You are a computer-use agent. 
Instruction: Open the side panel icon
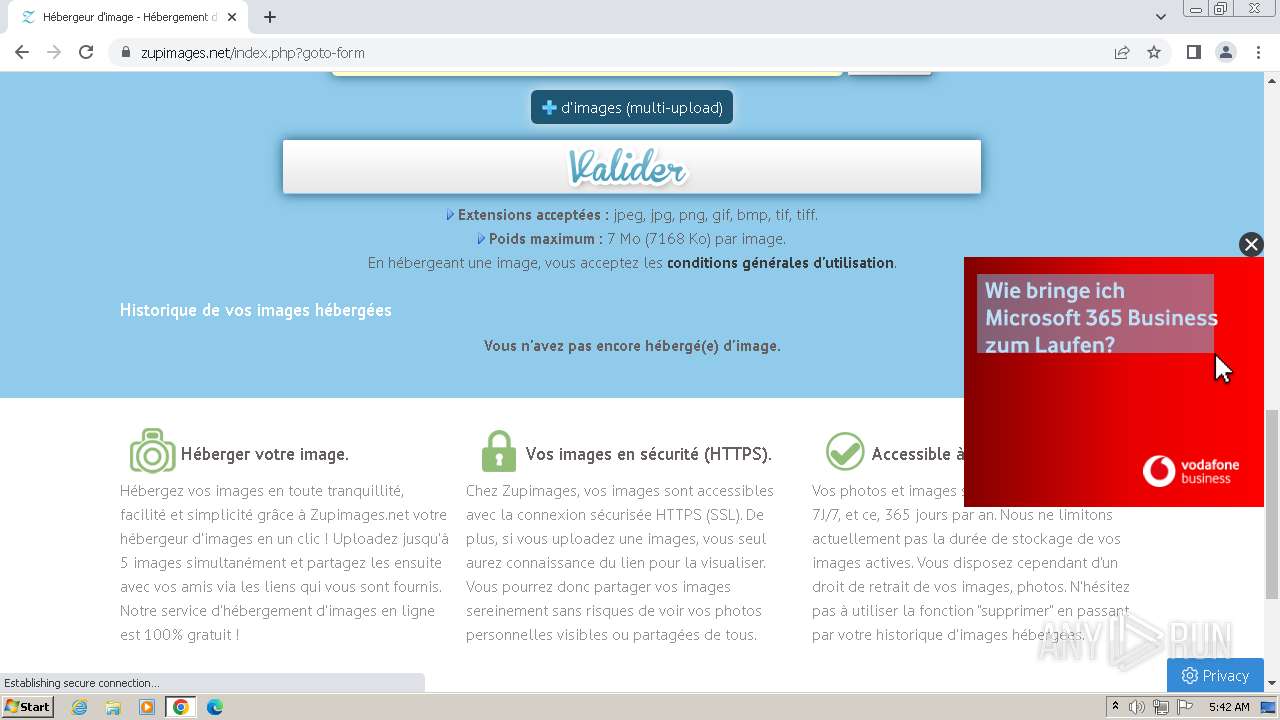click(x=1193, y=52)
